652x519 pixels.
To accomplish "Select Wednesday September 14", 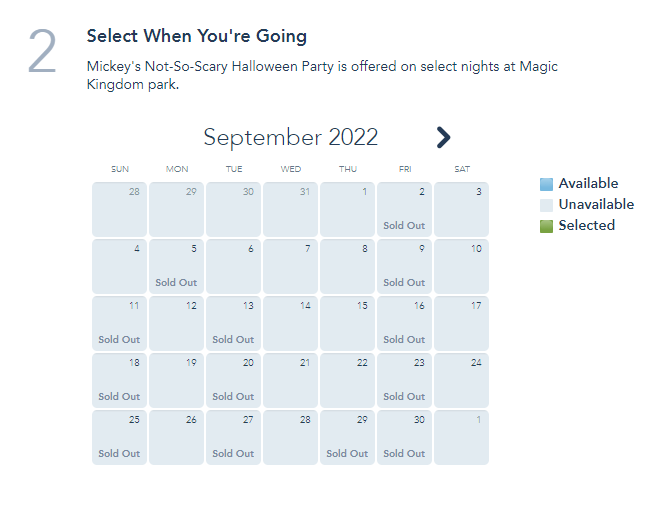I will tap(290, 323).
